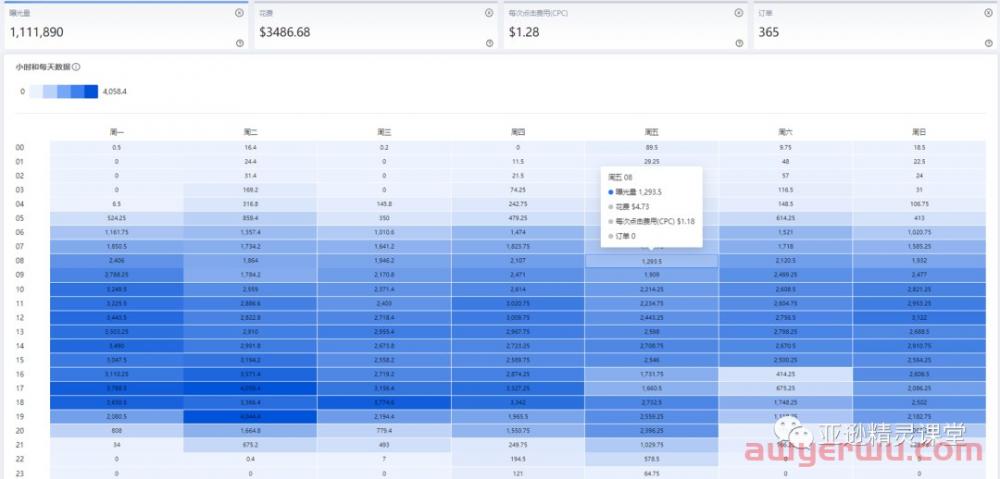Viewport: 1000px width, 479px height.
Task: Click the 周二 column header
Action: click(x=250, y=133)
